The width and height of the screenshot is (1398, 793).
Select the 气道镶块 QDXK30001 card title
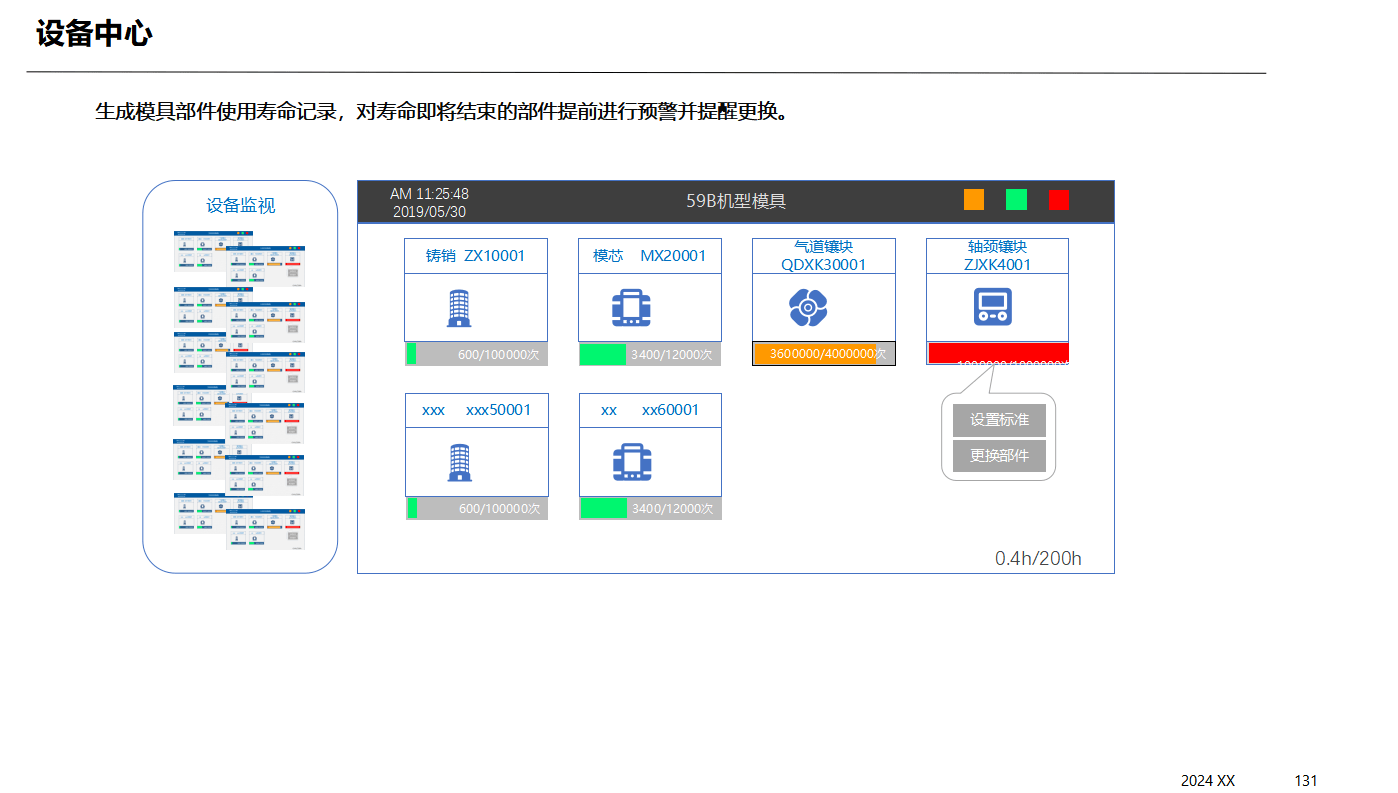click(824, 256)
